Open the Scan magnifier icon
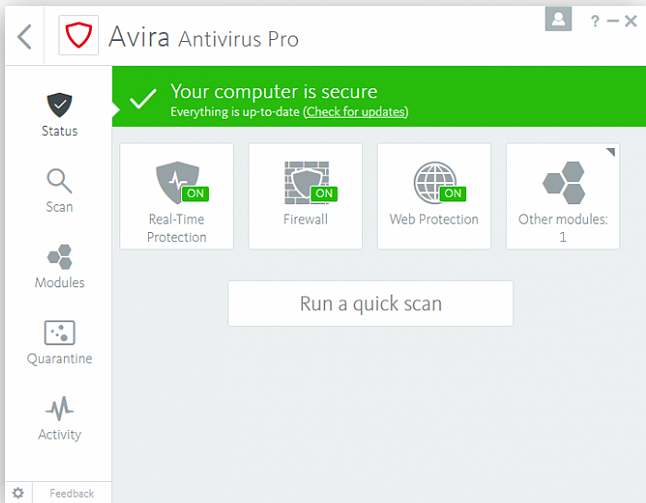Screen dimensions: 646x503 point(59,181)
